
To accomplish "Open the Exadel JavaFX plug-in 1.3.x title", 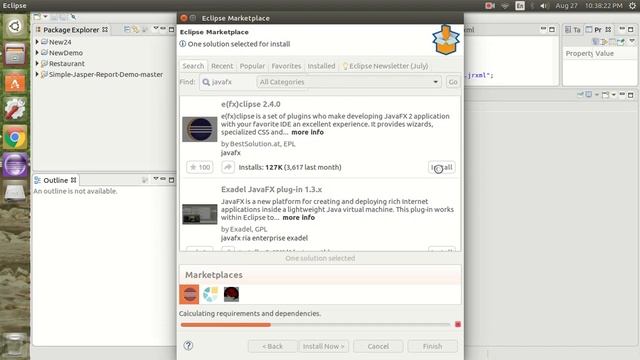I will 271,189.
